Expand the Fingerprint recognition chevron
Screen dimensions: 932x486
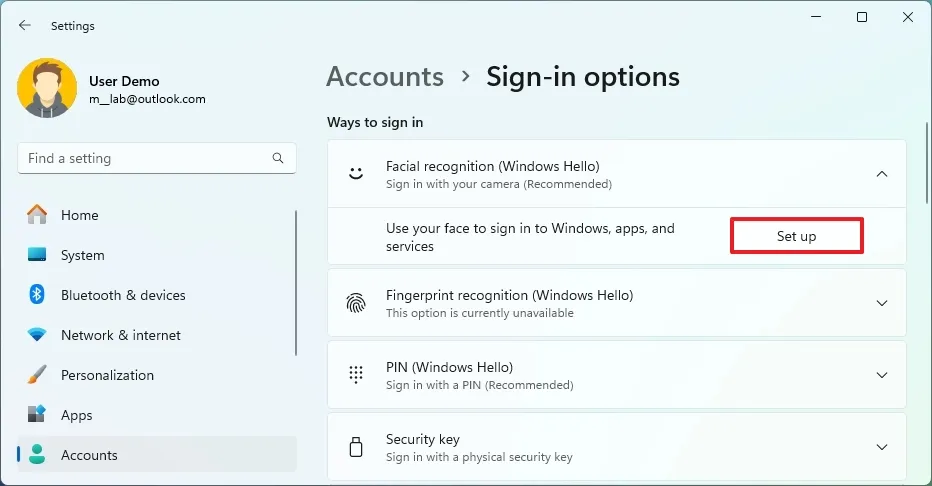coord(881,303)
